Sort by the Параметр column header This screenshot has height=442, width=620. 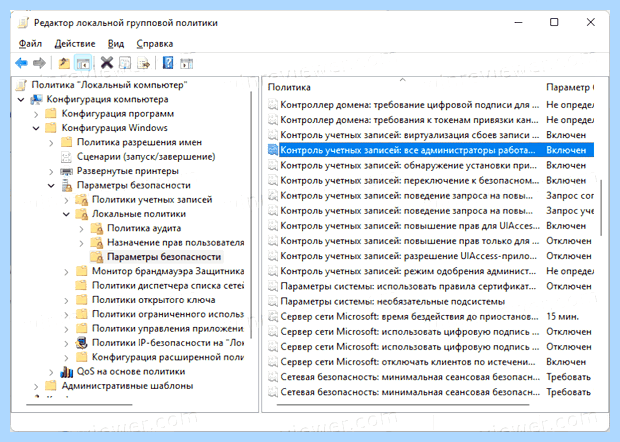(x=568, y=87)
